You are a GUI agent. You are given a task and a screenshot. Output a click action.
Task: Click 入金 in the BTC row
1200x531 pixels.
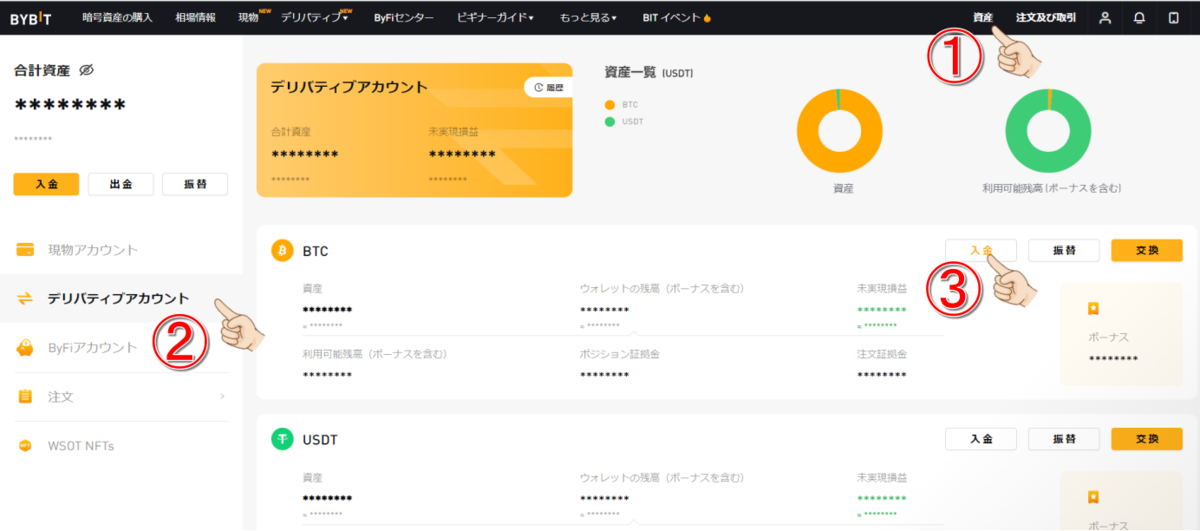pos(981,250)
